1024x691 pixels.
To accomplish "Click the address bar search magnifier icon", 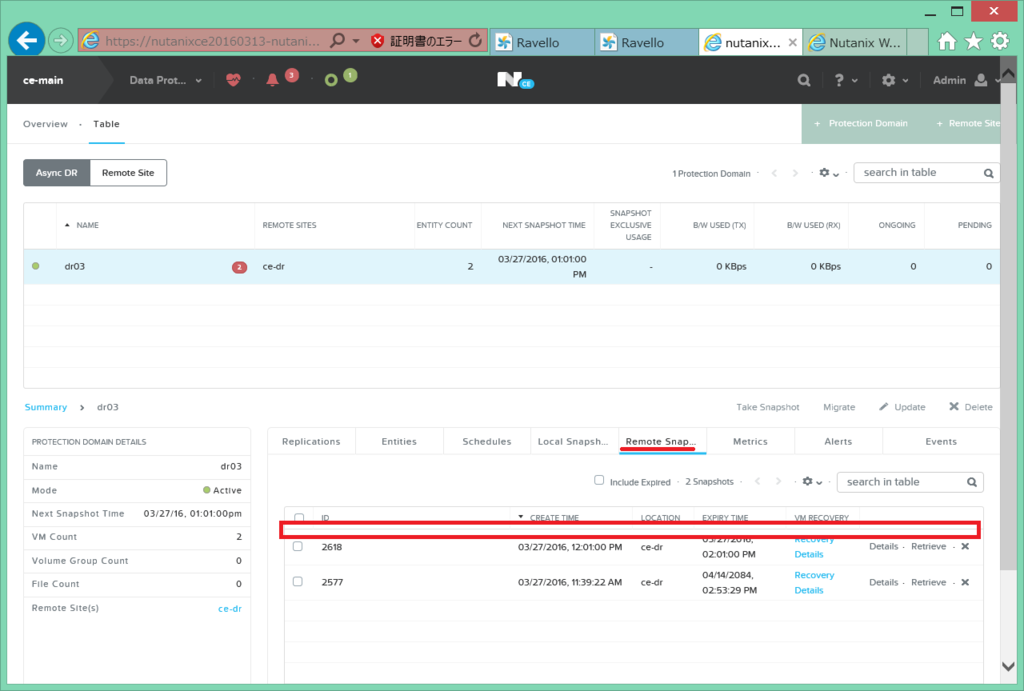I will (337, 41).
